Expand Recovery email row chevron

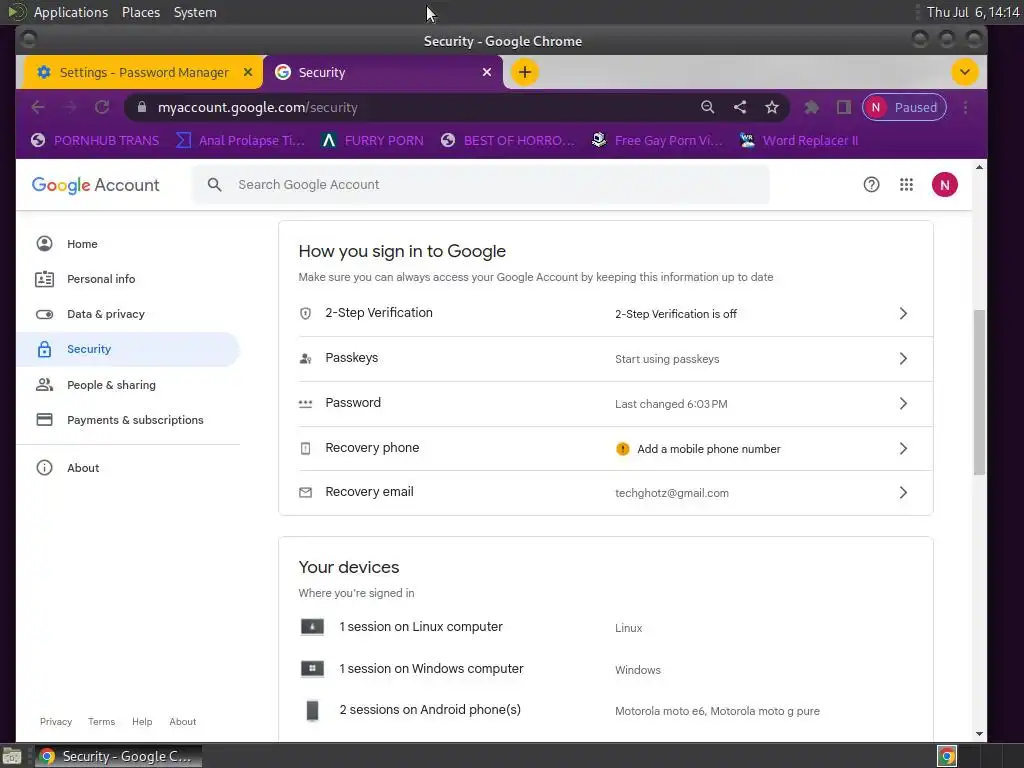pyautogui.click(x=903, y=492)
